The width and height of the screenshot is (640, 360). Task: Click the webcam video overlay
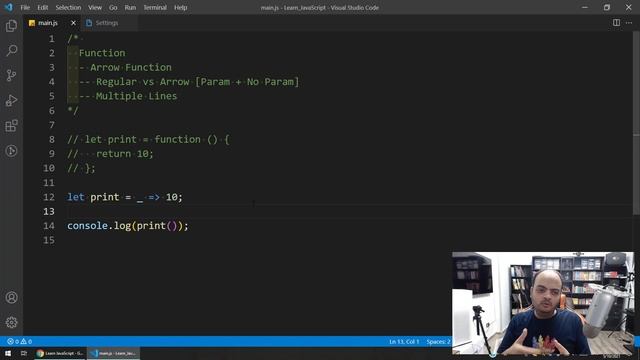[x=543, y=303]
